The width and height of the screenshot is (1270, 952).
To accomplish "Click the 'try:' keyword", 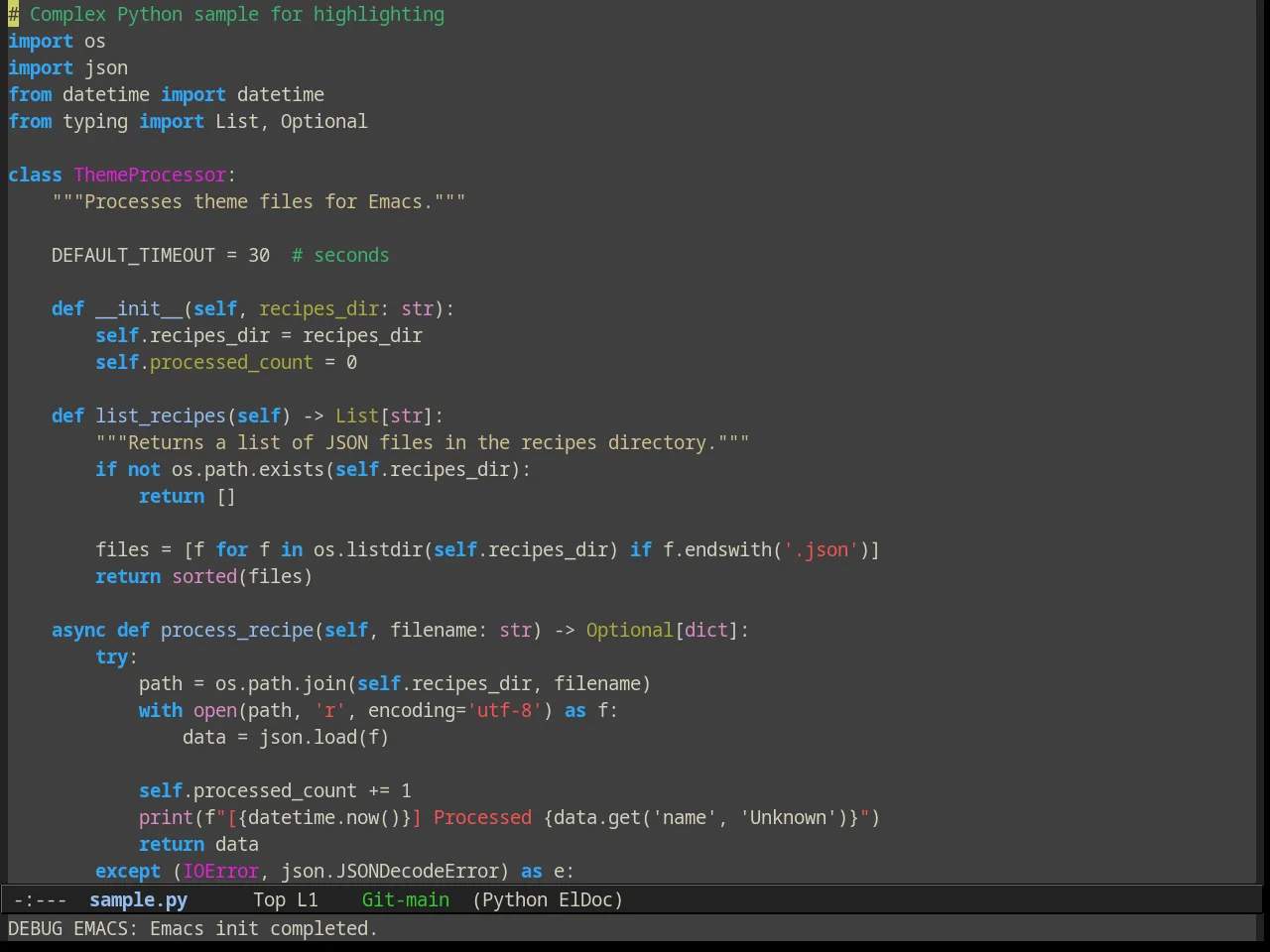I will click(116, 656).
